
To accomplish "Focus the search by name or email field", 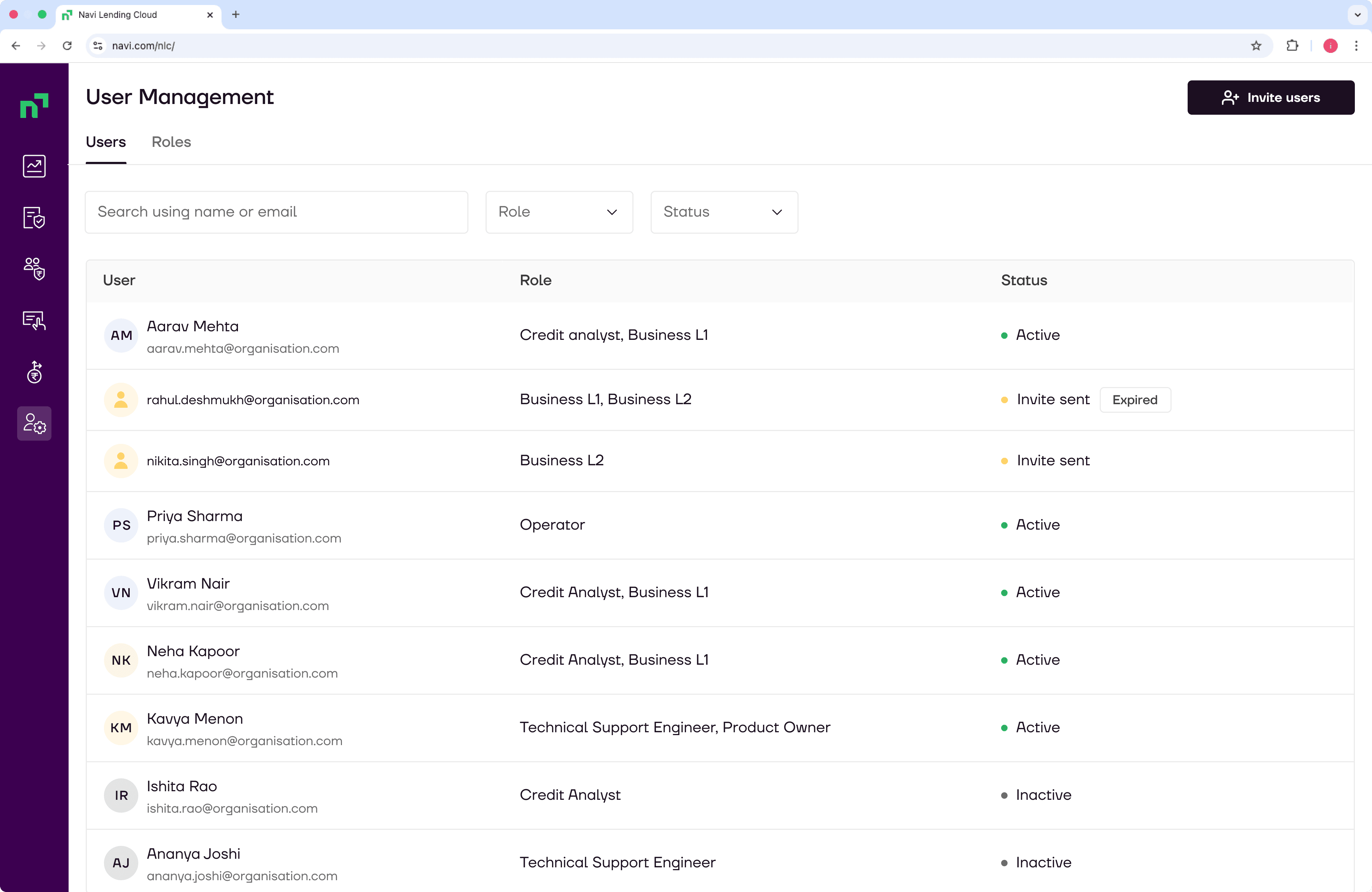I will point(276,212).
